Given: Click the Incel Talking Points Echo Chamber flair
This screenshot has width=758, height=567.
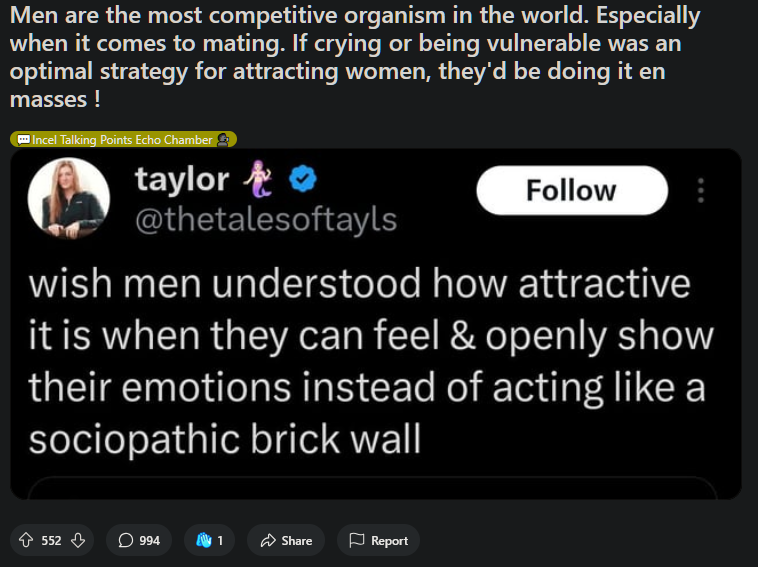Looking at the screenshot, I should click(123, 140).
